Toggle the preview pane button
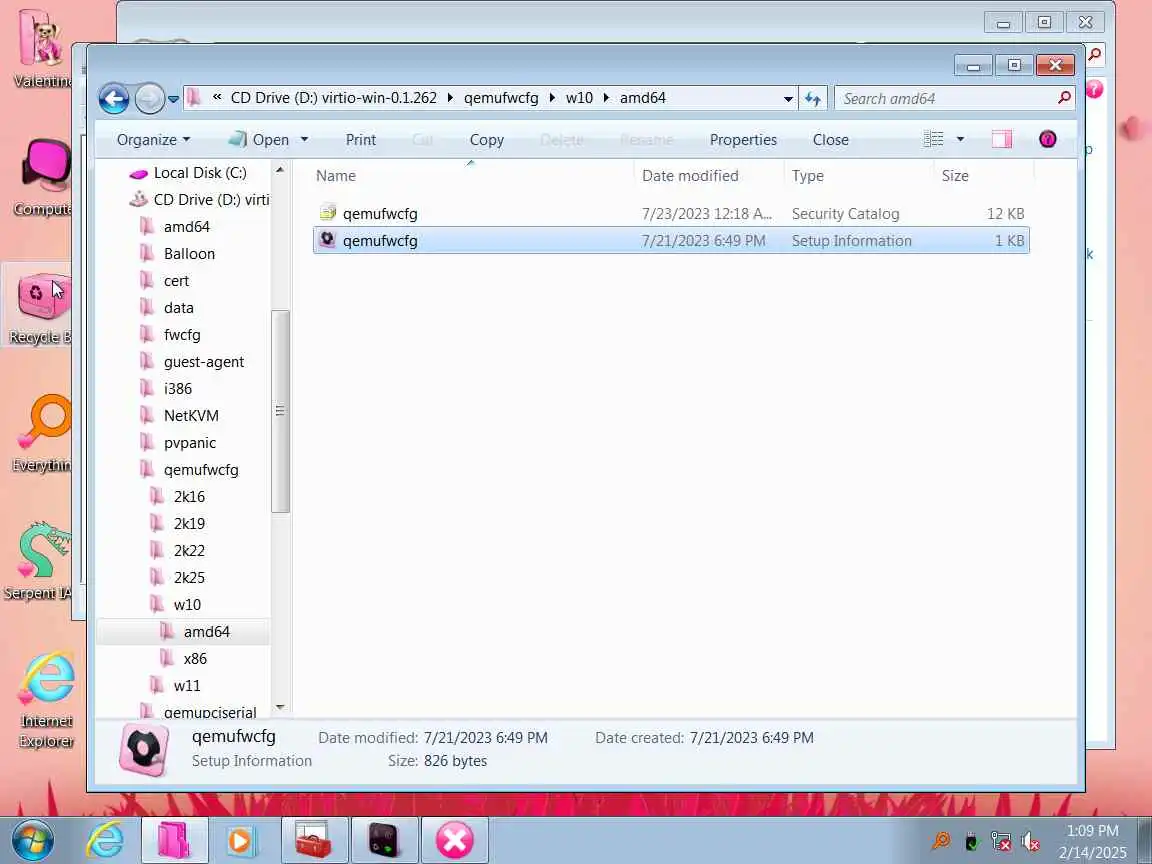This screenshot has height=864, width=1152. 1001,139
